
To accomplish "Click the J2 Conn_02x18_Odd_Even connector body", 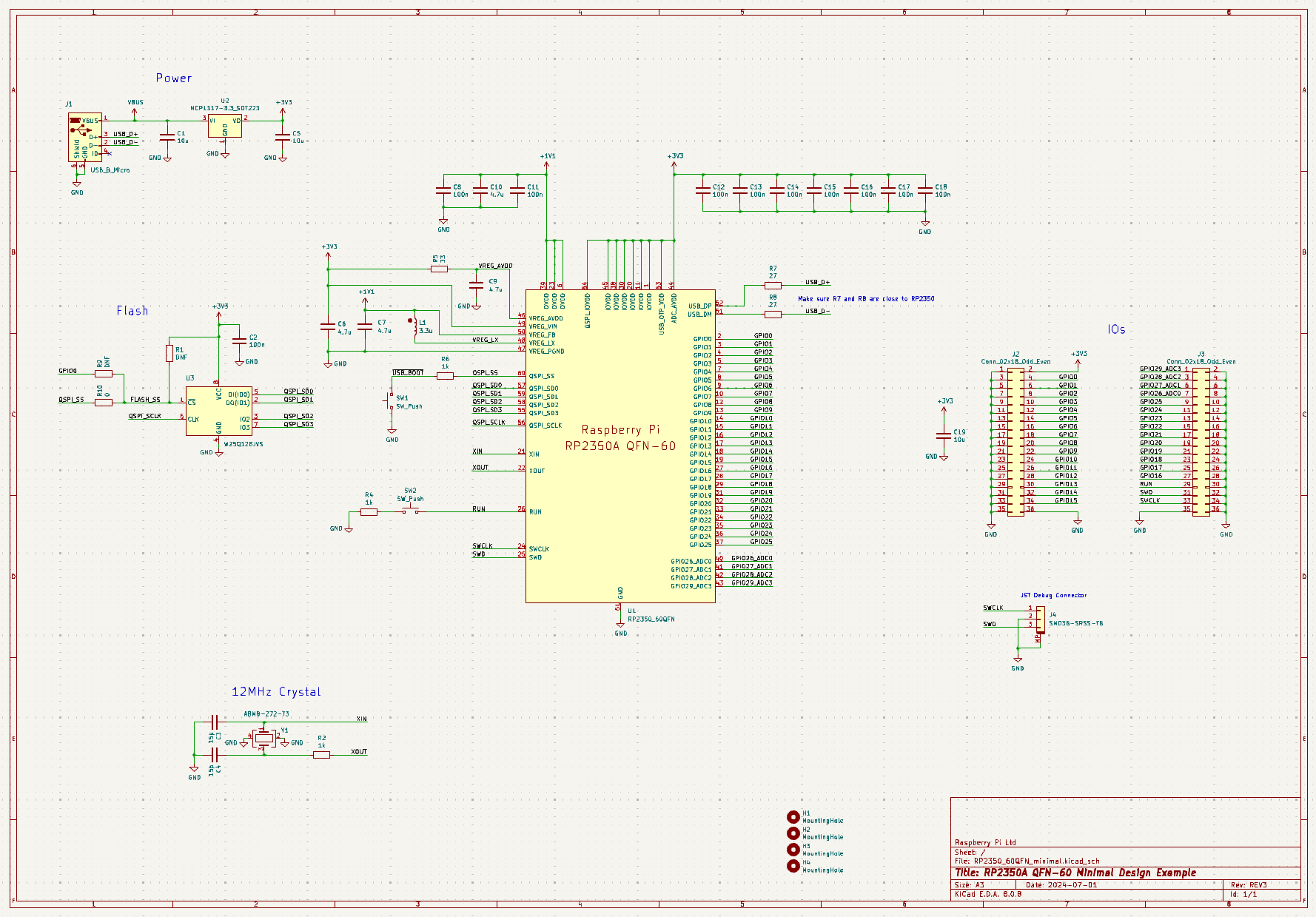I will [1015, 442].
